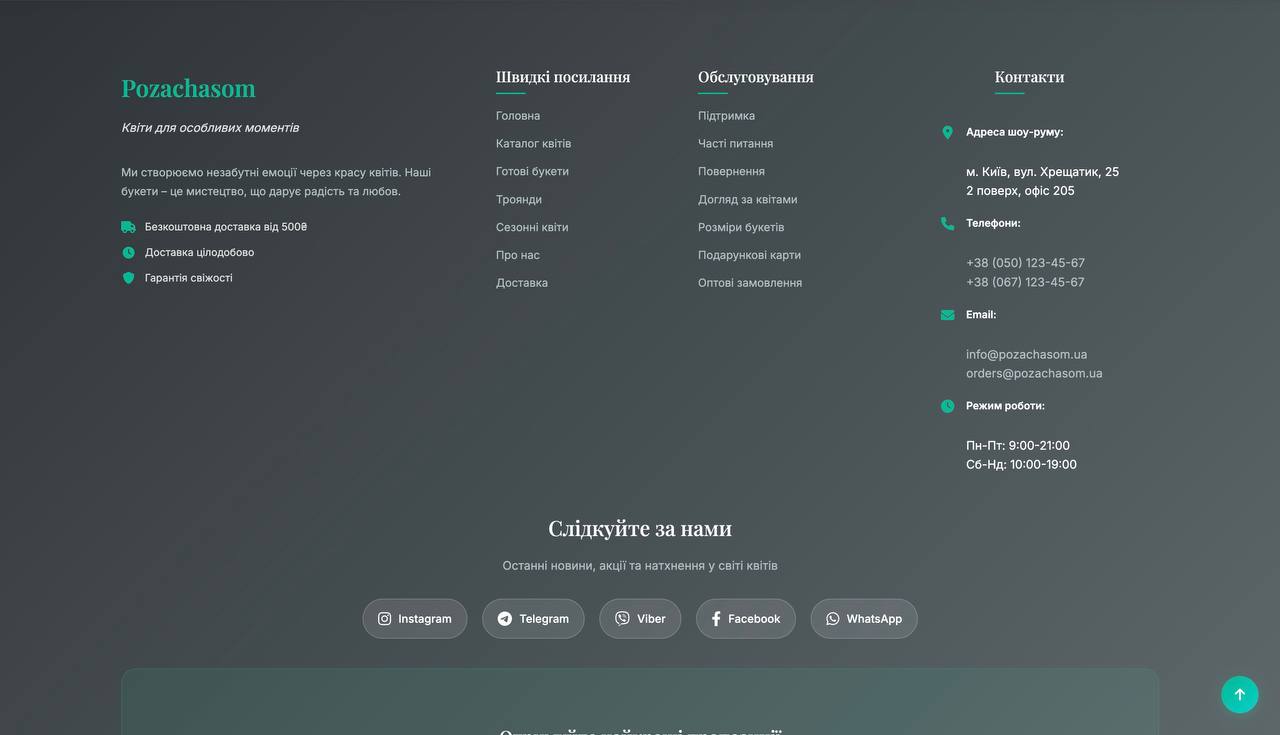This screenshot has height=735, width=1280.
Task: Click the Слідкуйте за нами heading
Action: 640,528
